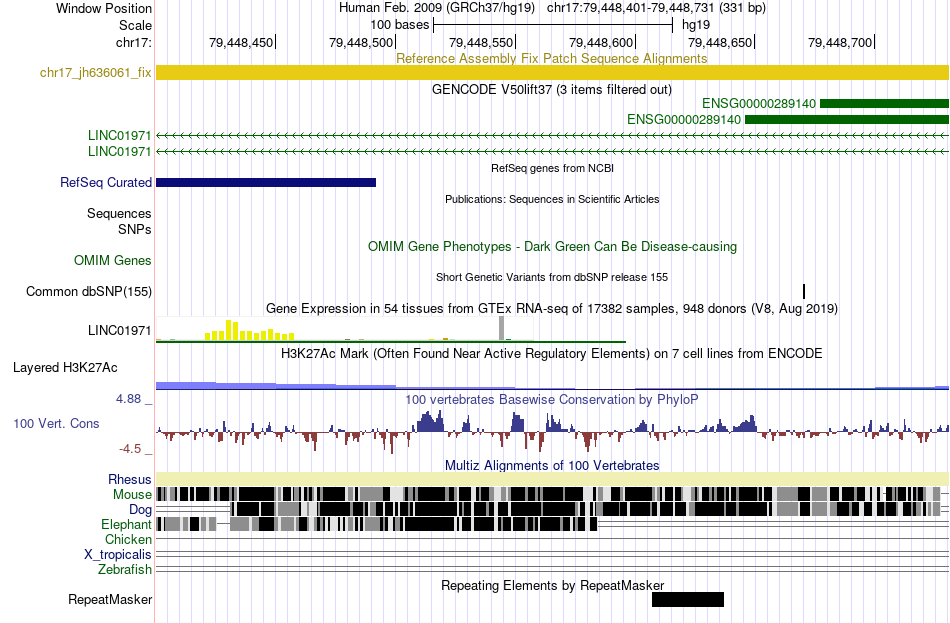Click the Rhesus alignment row label
The width and height of the screenshot is (950, 623).
(130, 479)
